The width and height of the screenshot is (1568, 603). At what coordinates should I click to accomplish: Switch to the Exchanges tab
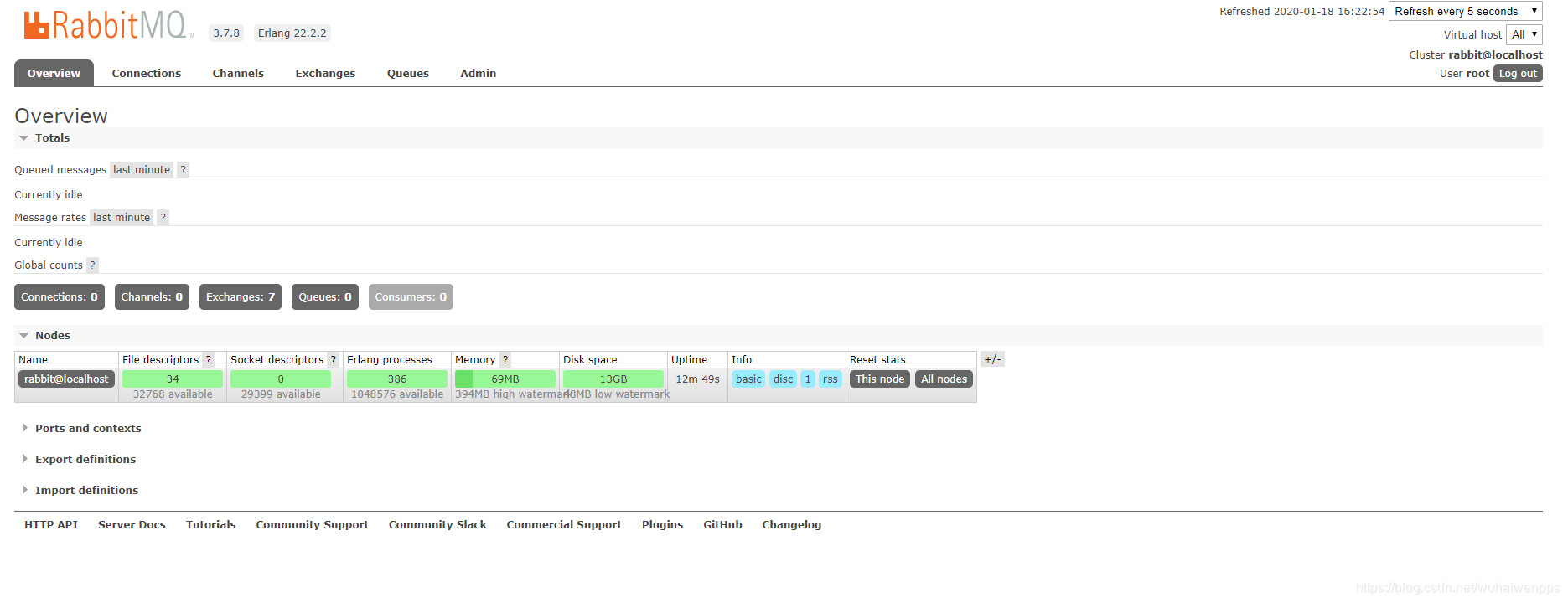coord(325,73)
